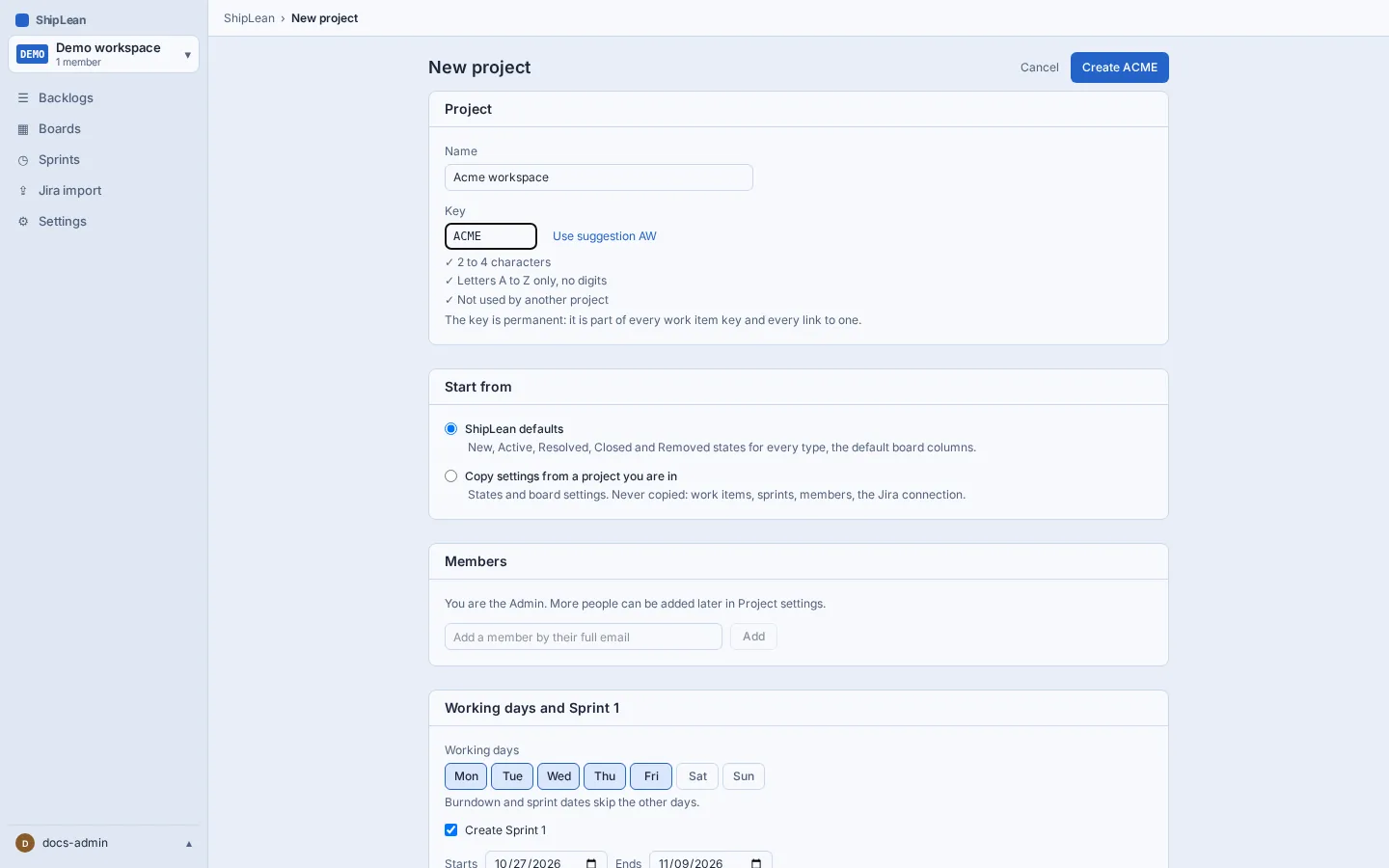
Task: Click the DEMO workspace badge
Action: [x=33, y=54]
